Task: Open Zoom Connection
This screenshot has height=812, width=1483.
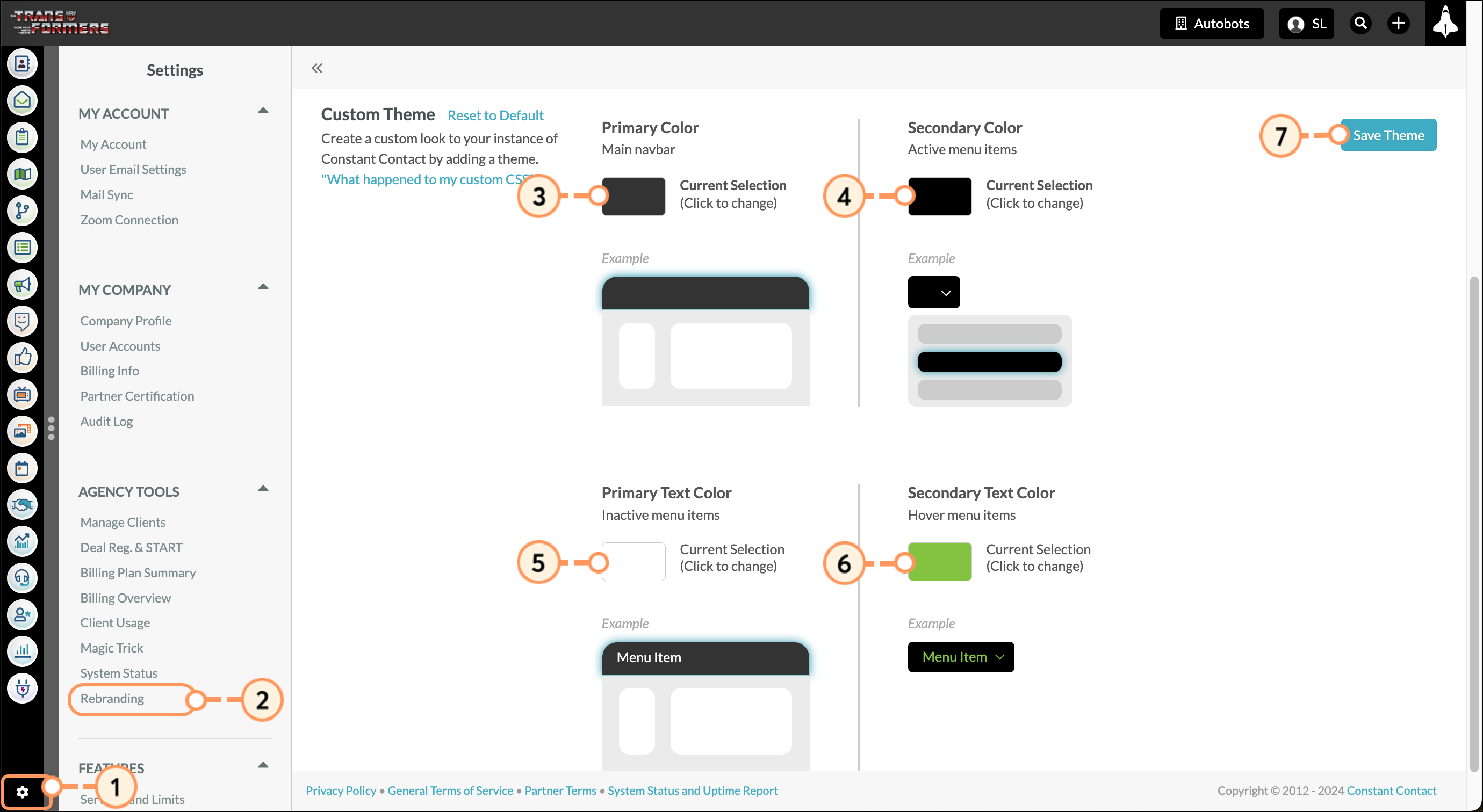Action: (129, 220)
